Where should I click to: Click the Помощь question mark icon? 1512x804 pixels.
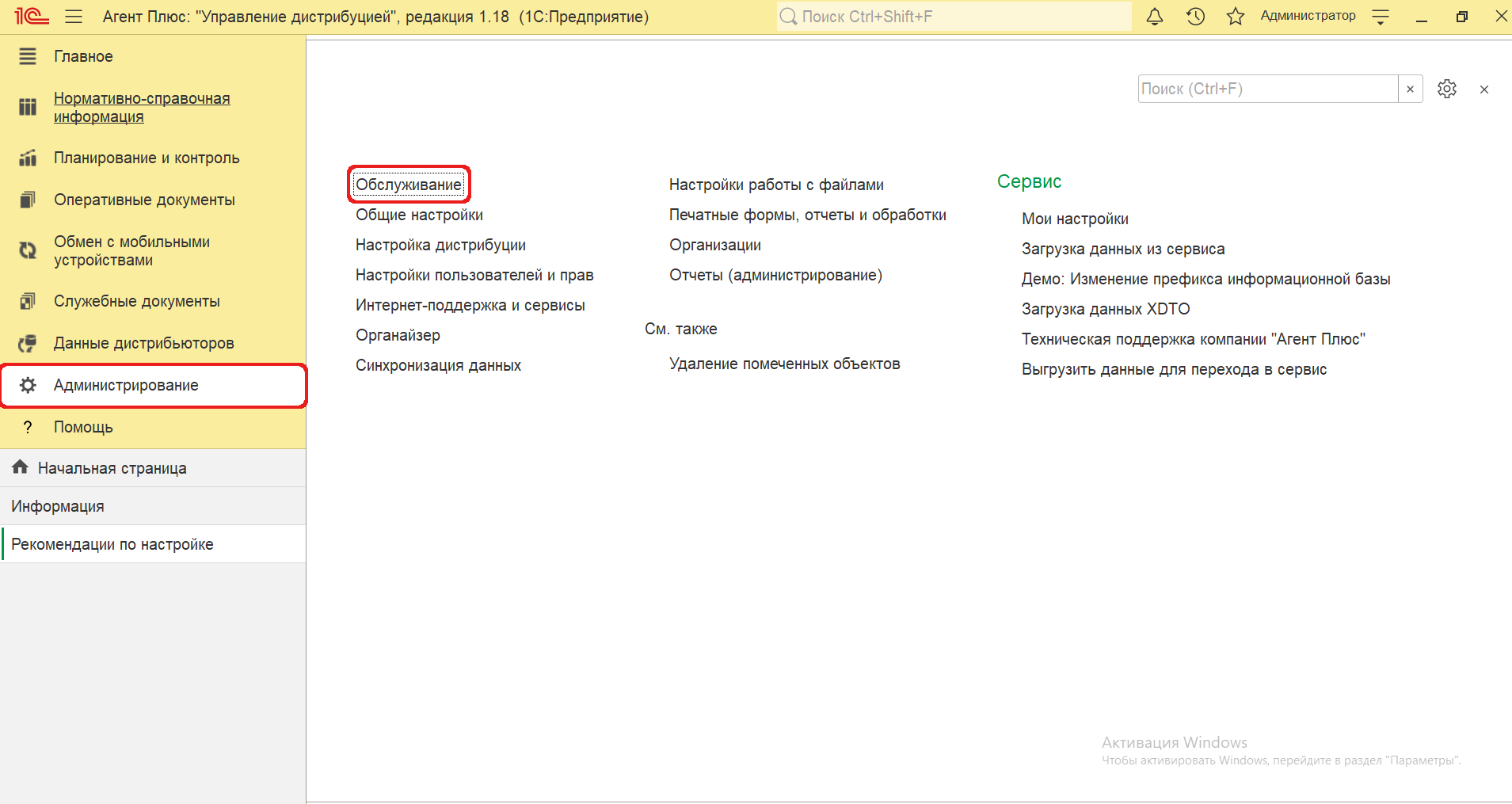pos(28,427)
